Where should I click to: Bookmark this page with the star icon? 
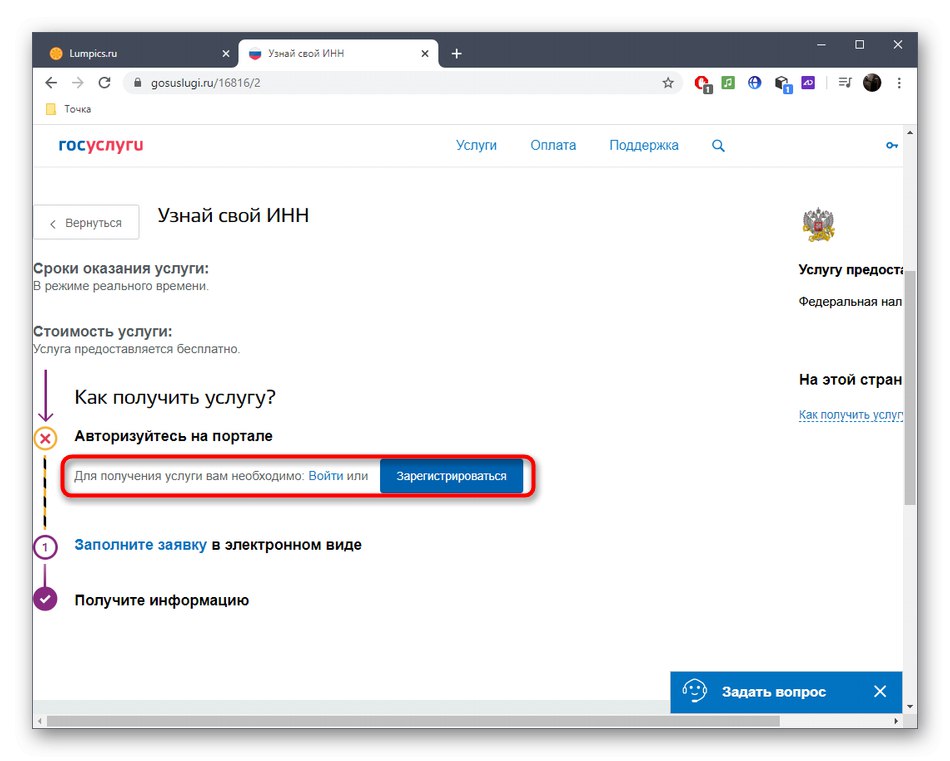coord(668,83)
